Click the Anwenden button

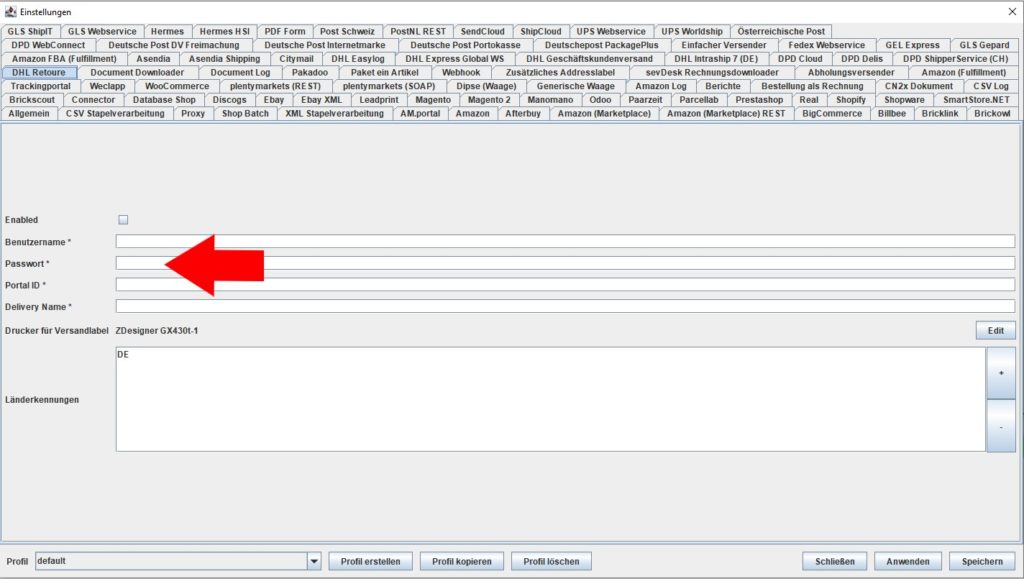point(908,561)
